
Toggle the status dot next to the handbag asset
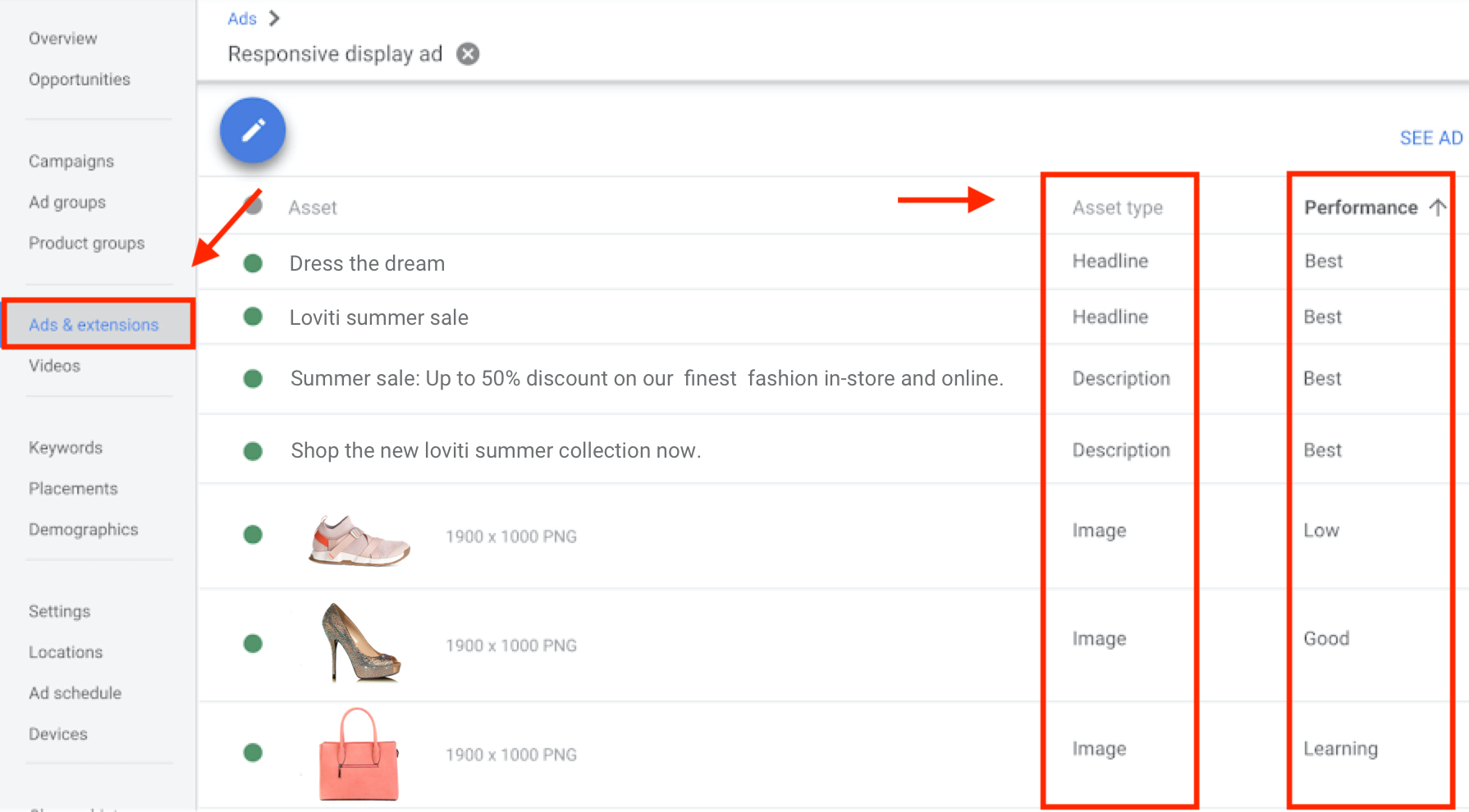[x=253, y=752]
